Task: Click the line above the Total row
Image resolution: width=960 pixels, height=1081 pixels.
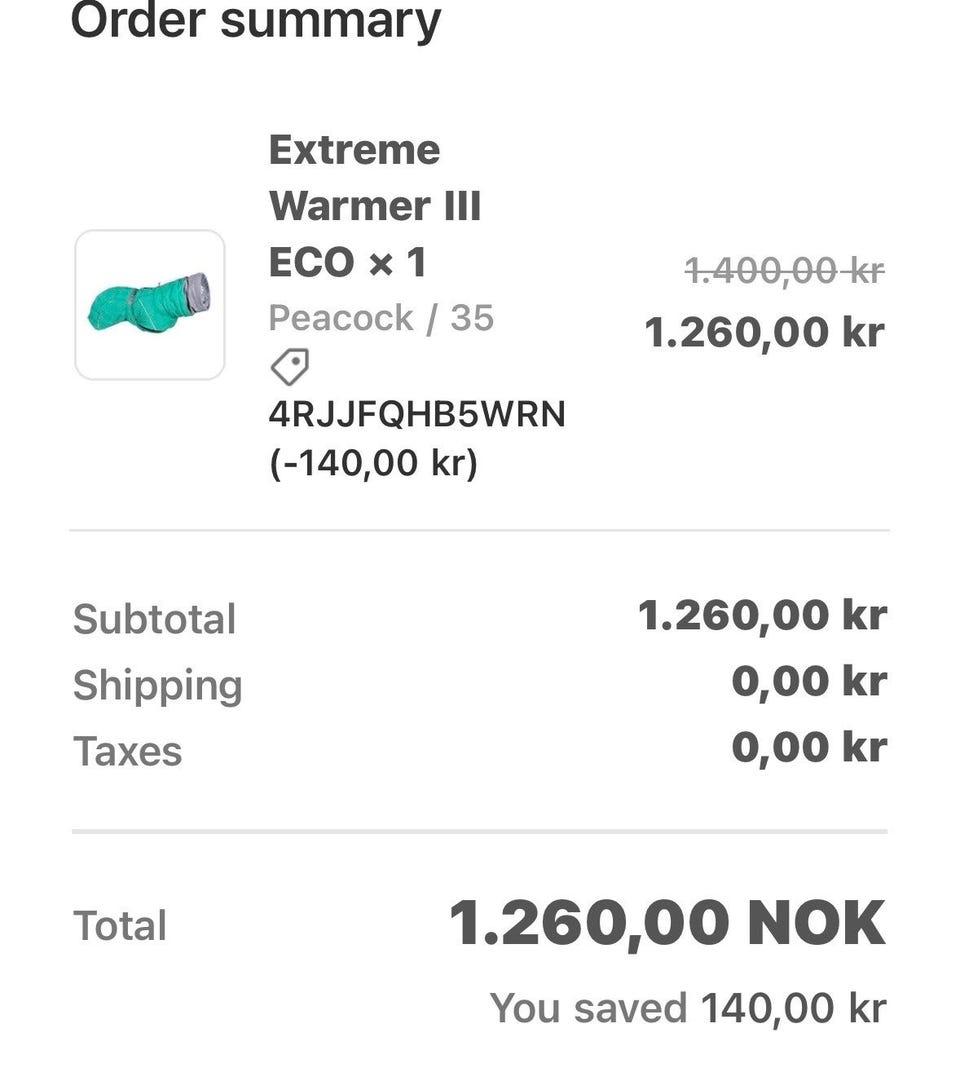Action: 479,831
